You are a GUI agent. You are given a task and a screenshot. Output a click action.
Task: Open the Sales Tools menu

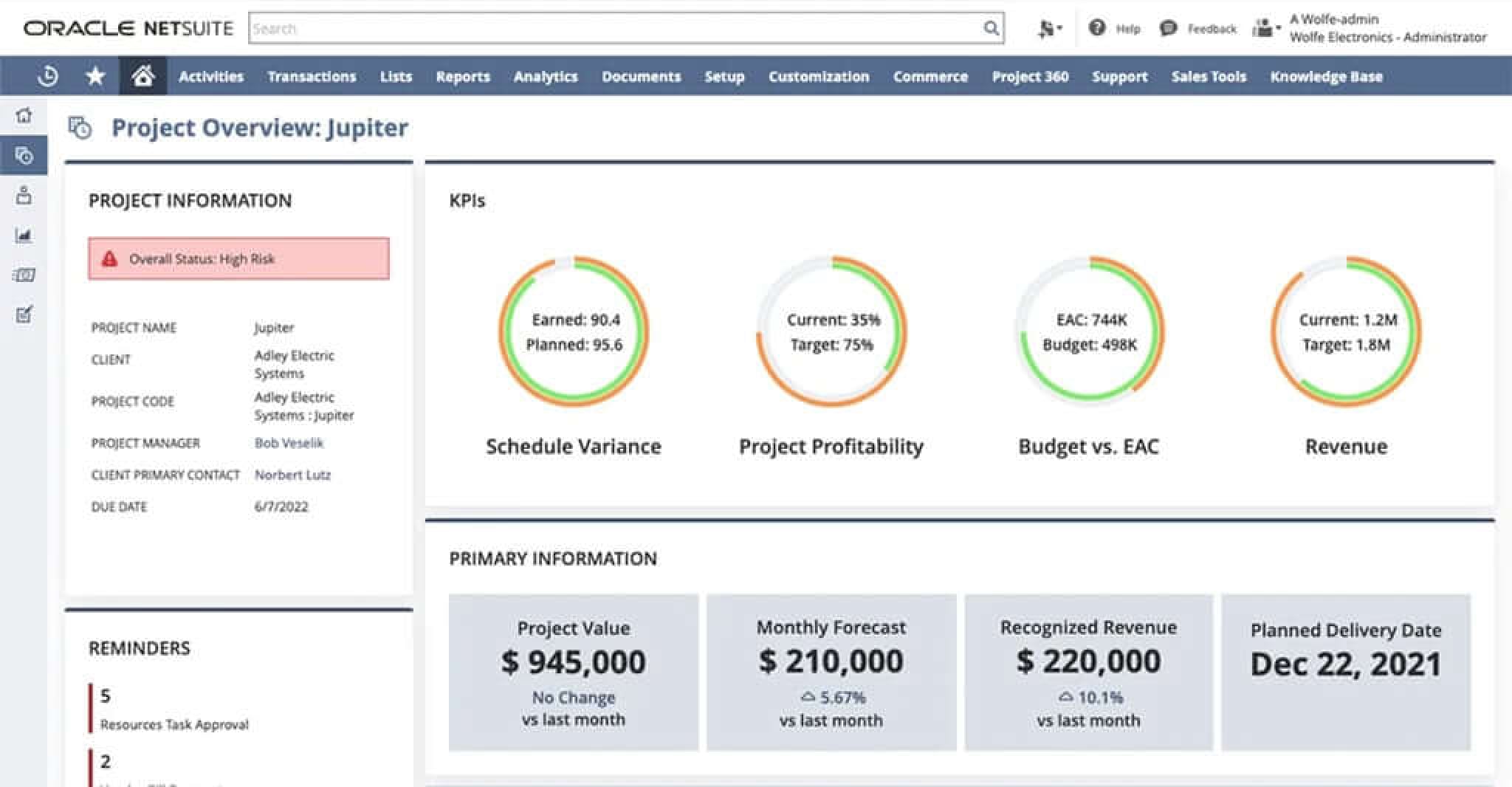1209,76
